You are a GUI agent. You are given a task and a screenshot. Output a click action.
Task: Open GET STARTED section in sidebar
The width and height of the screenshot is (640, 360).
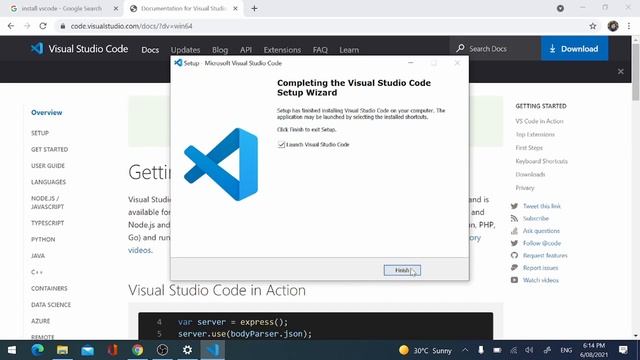point(49,149)
